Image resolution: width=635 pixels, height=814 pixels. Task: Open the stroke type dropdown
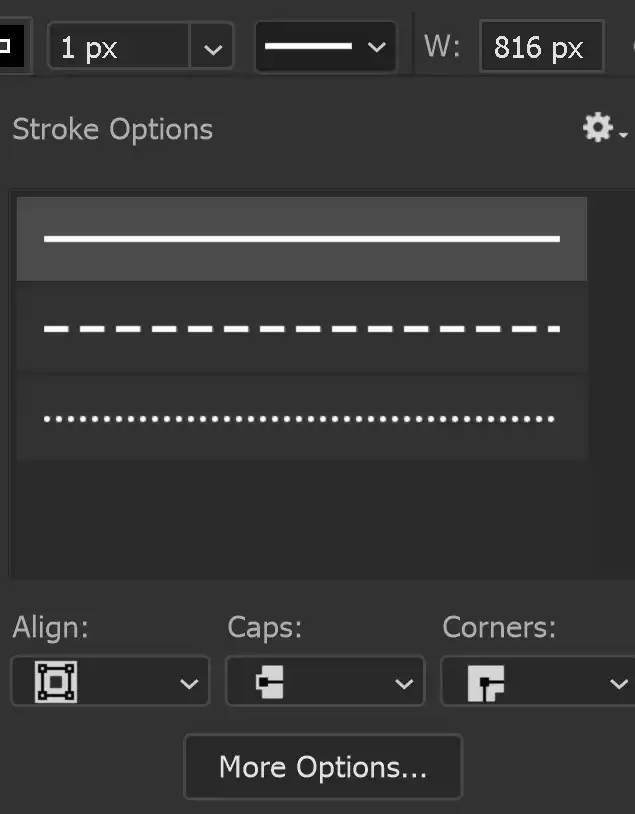tap(377, 46)
